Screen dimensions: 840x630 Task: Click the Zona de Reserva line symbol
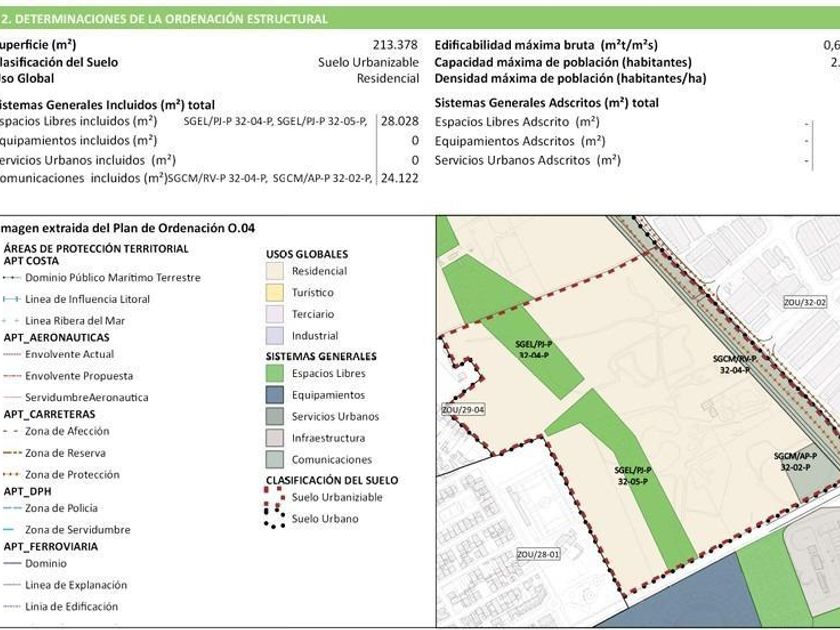pyautogui.click(x=11, y=453)
